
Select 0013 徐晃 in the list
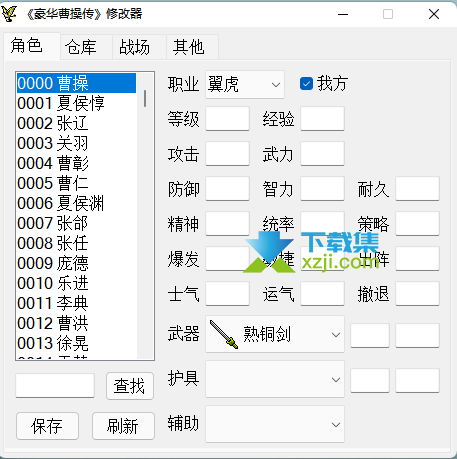point(76,343)
